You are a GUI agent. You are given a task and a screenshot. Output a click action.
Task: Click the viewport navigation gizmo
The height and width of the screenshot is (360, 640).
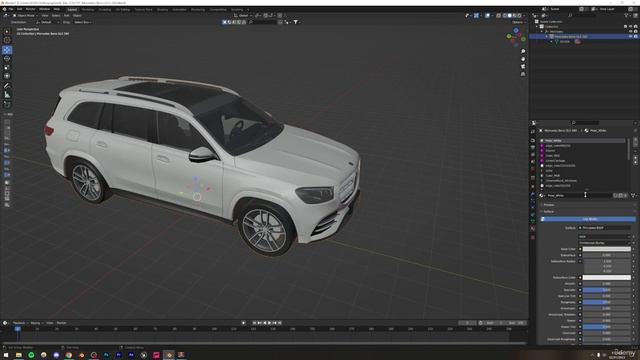click(x=516, y=37)
